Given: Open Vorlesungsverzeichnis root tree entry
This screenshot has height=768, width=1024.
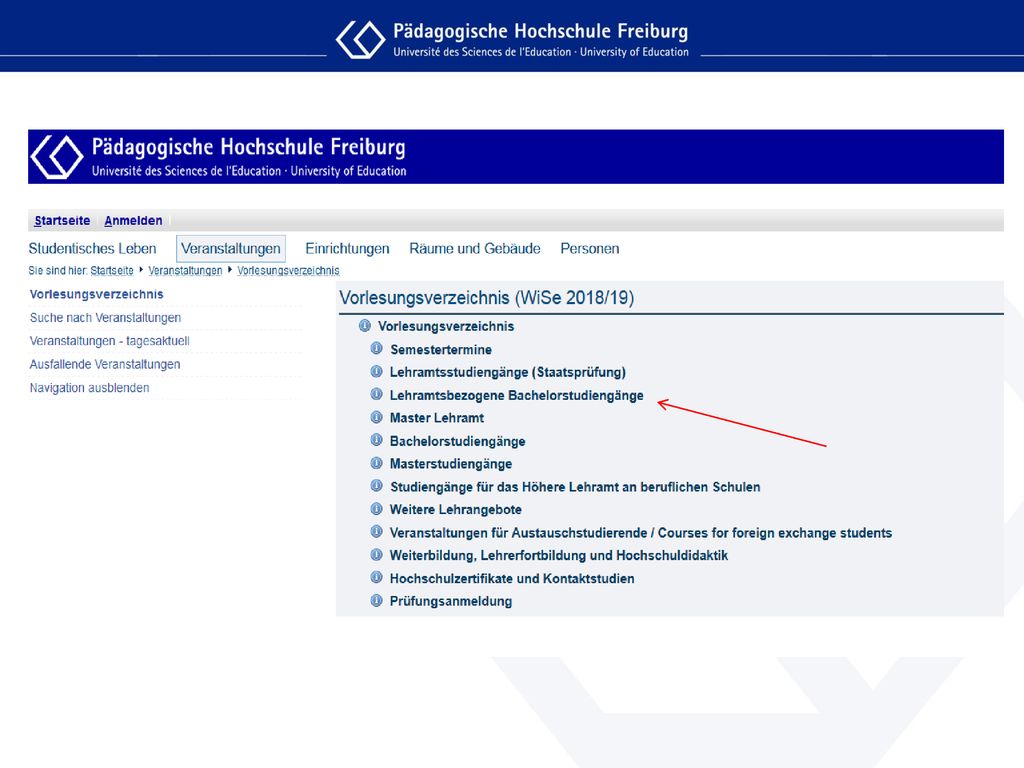Looking at the screenshot, I should (x=446, y=327).
